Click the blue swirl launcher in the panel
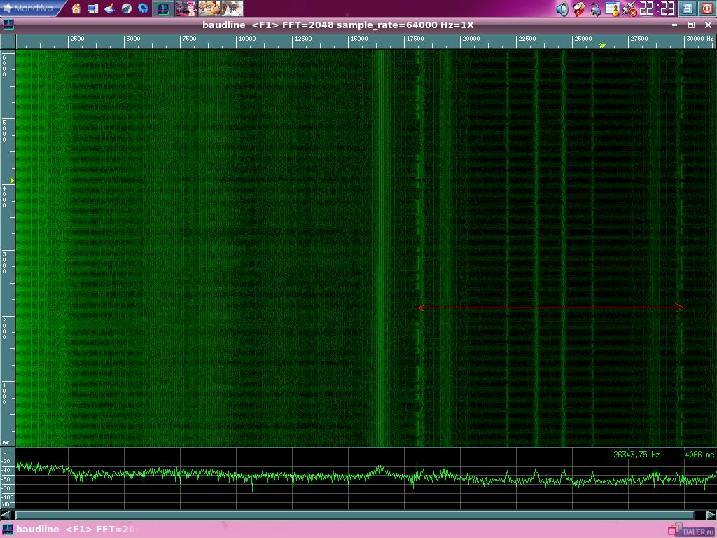 click(x=143, y=8)
